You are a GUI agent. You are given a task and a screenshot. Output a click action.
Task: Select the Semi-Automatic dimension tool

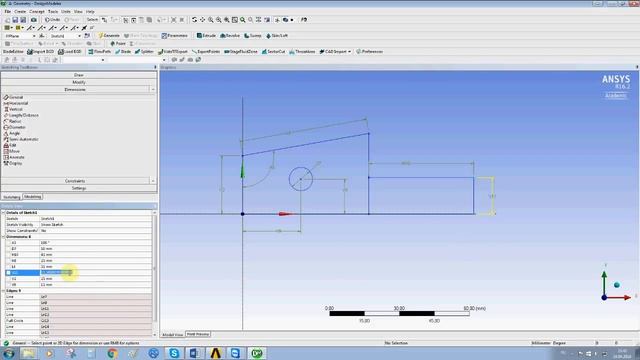[x=21, y=139]
